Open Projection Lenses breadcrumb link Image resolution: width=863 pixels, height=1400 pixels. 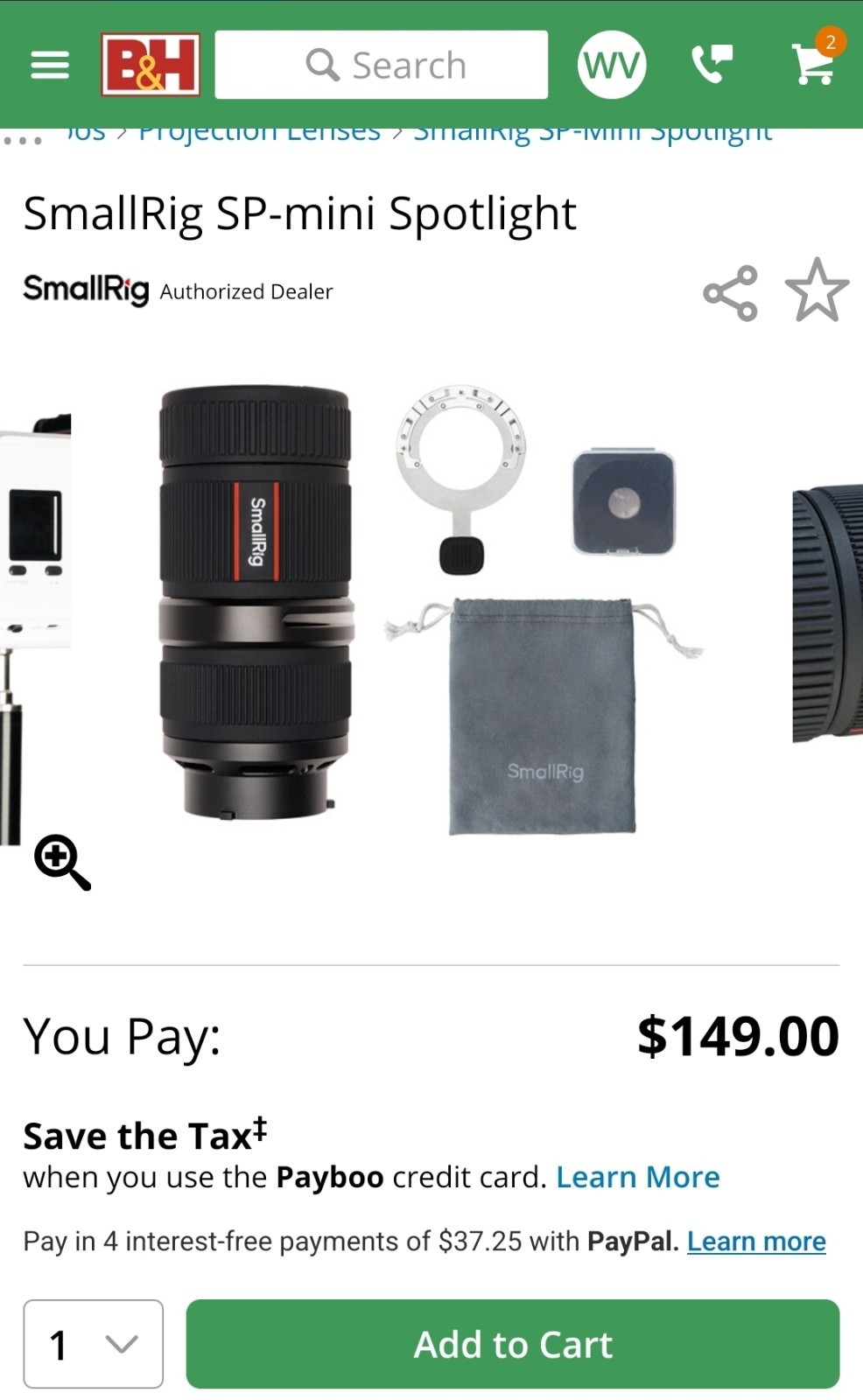[259, 132]
